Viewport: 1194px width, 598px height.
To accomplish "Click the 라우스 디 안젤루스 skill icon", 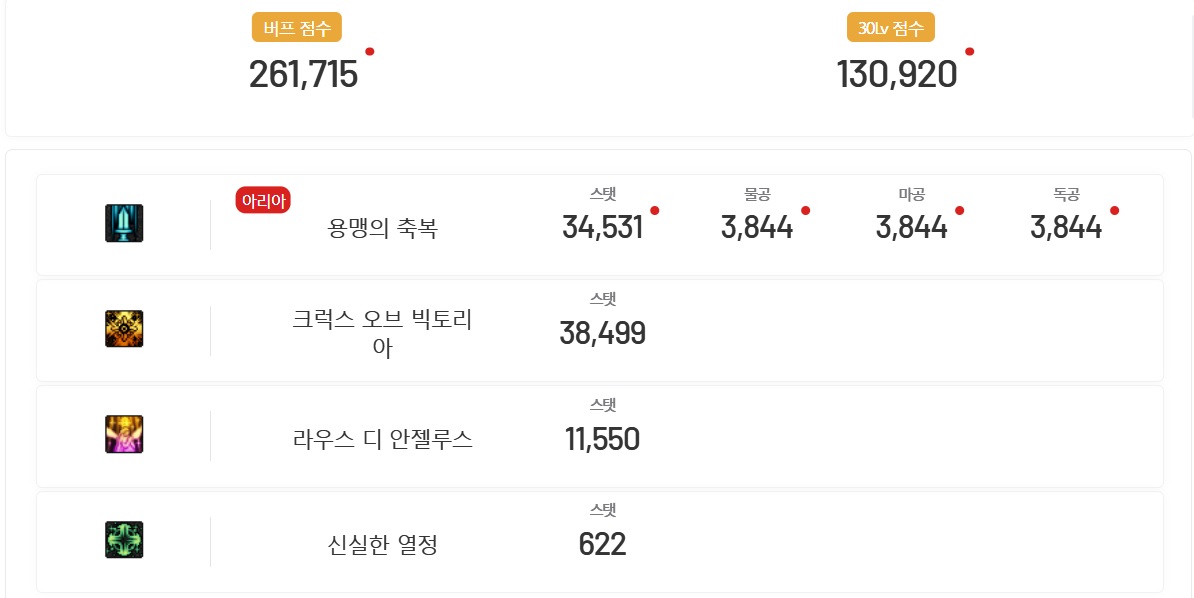I will pos(124,434).
